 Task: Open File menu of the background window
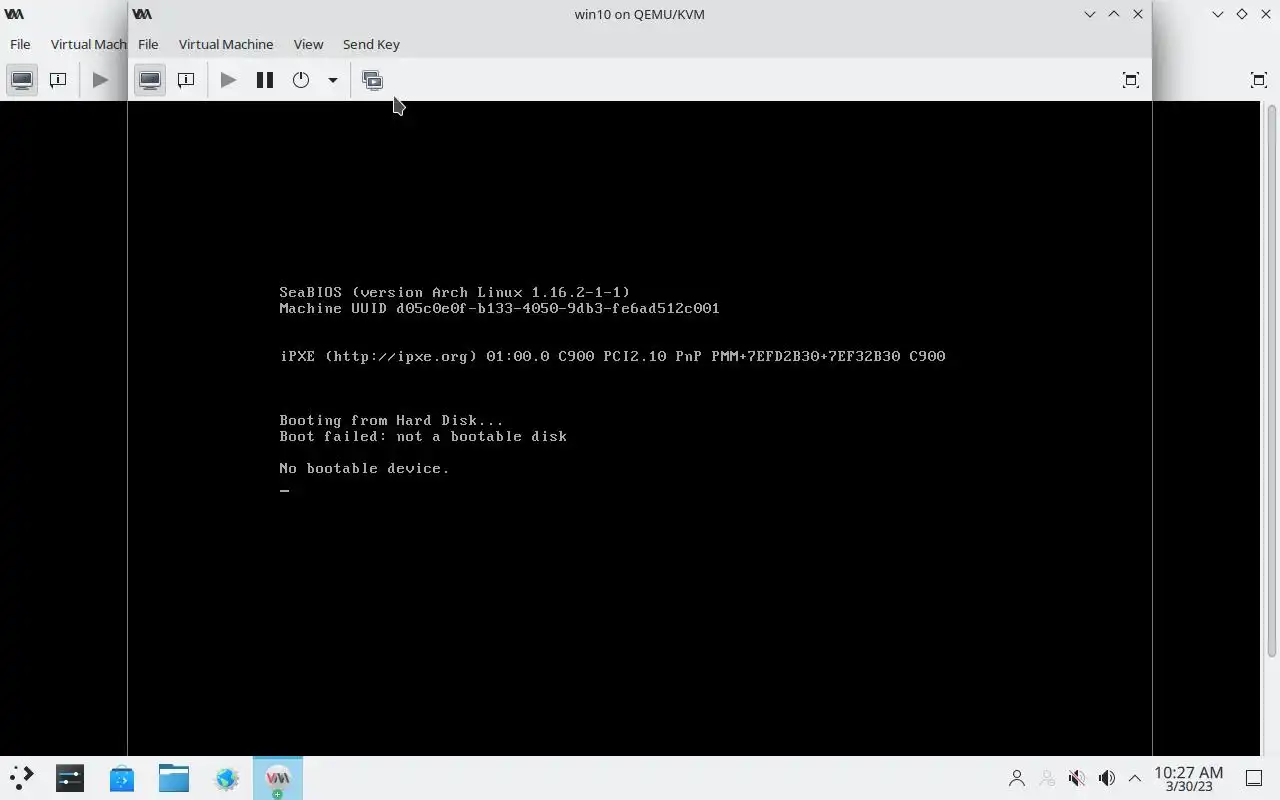tap(20, 44)
